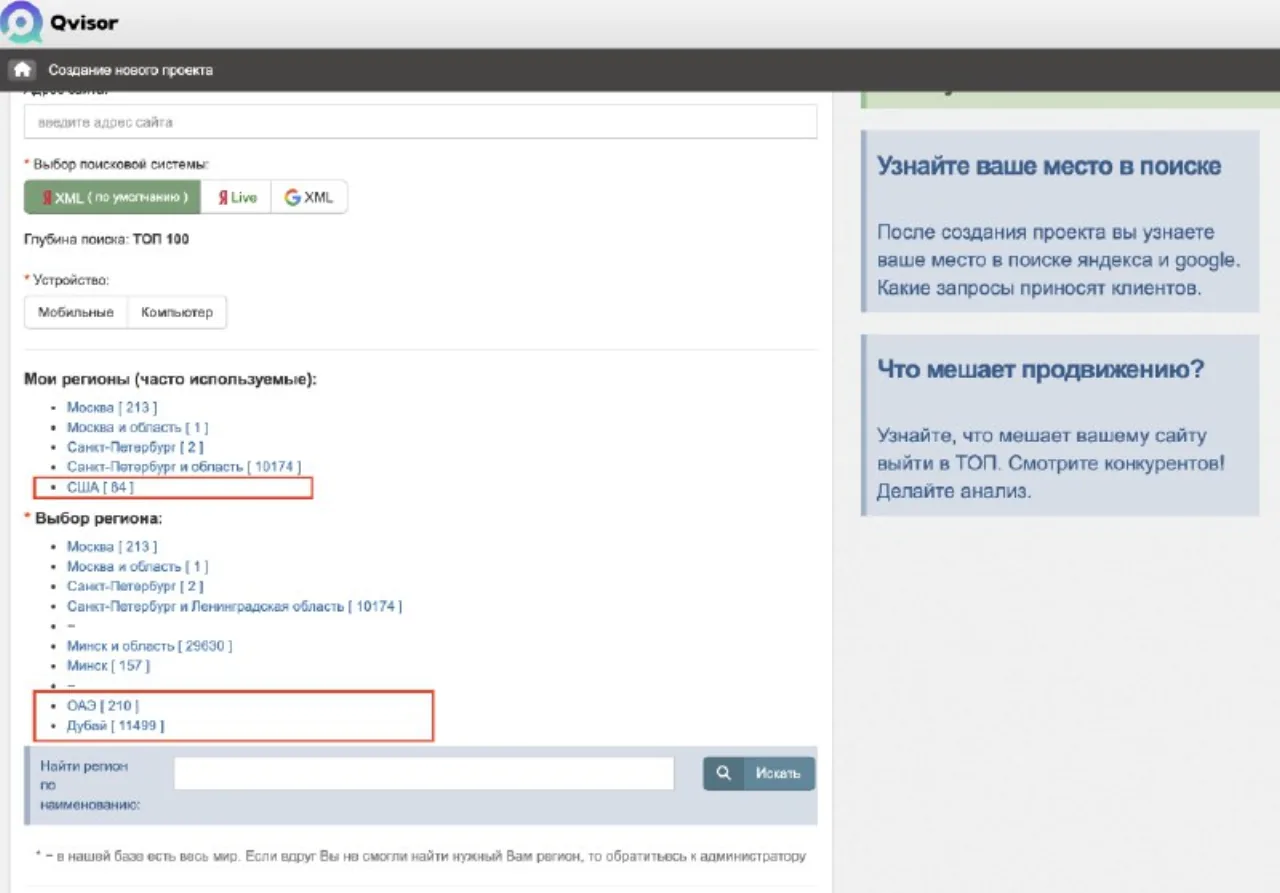Click the site address input field
Viewport: 1280px width, 893px height.
[420, 122]
